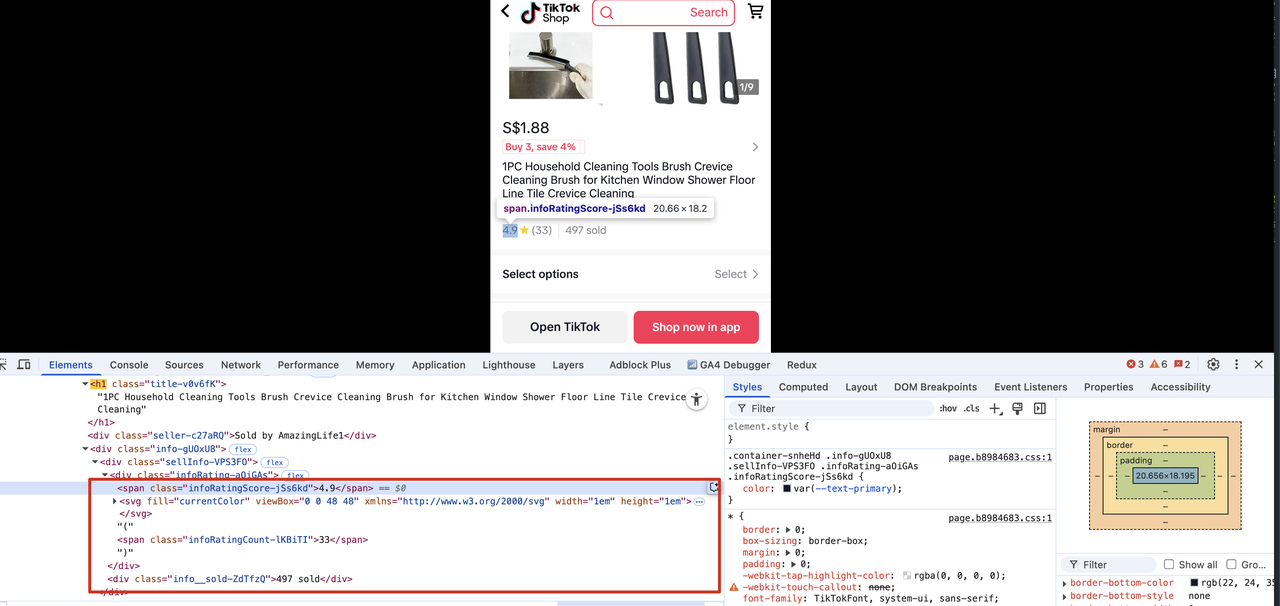Click the paintbrush rendering emulations icon

click(1017, 408)
